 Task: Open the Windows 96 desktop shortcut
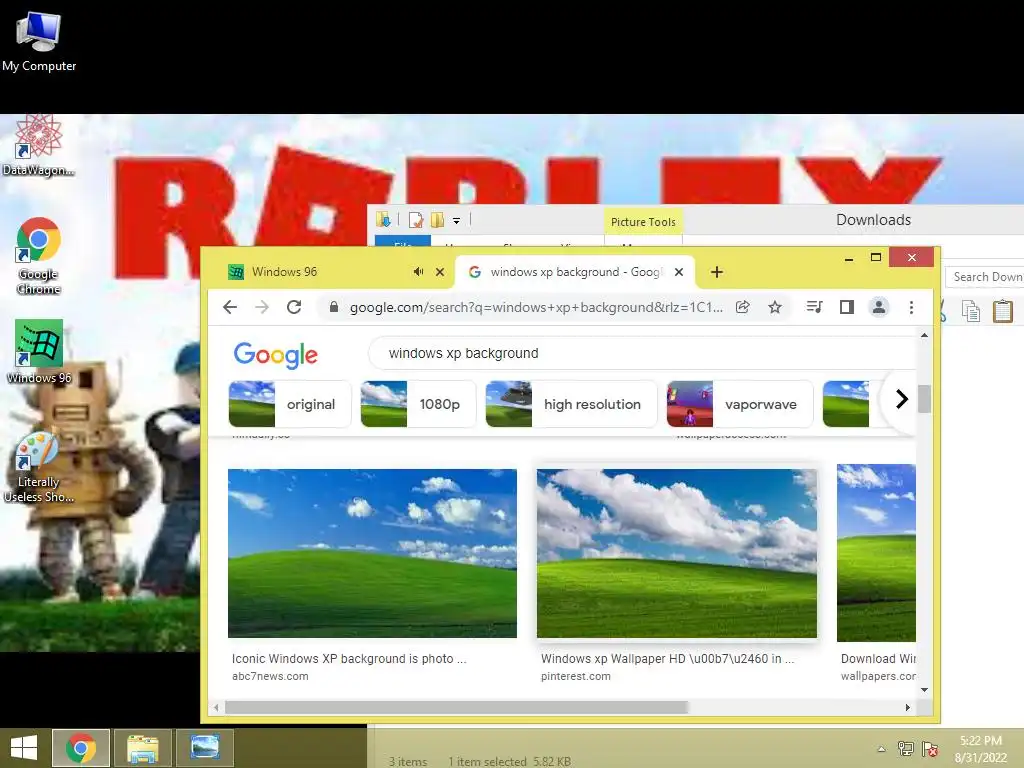coord(39,351)
